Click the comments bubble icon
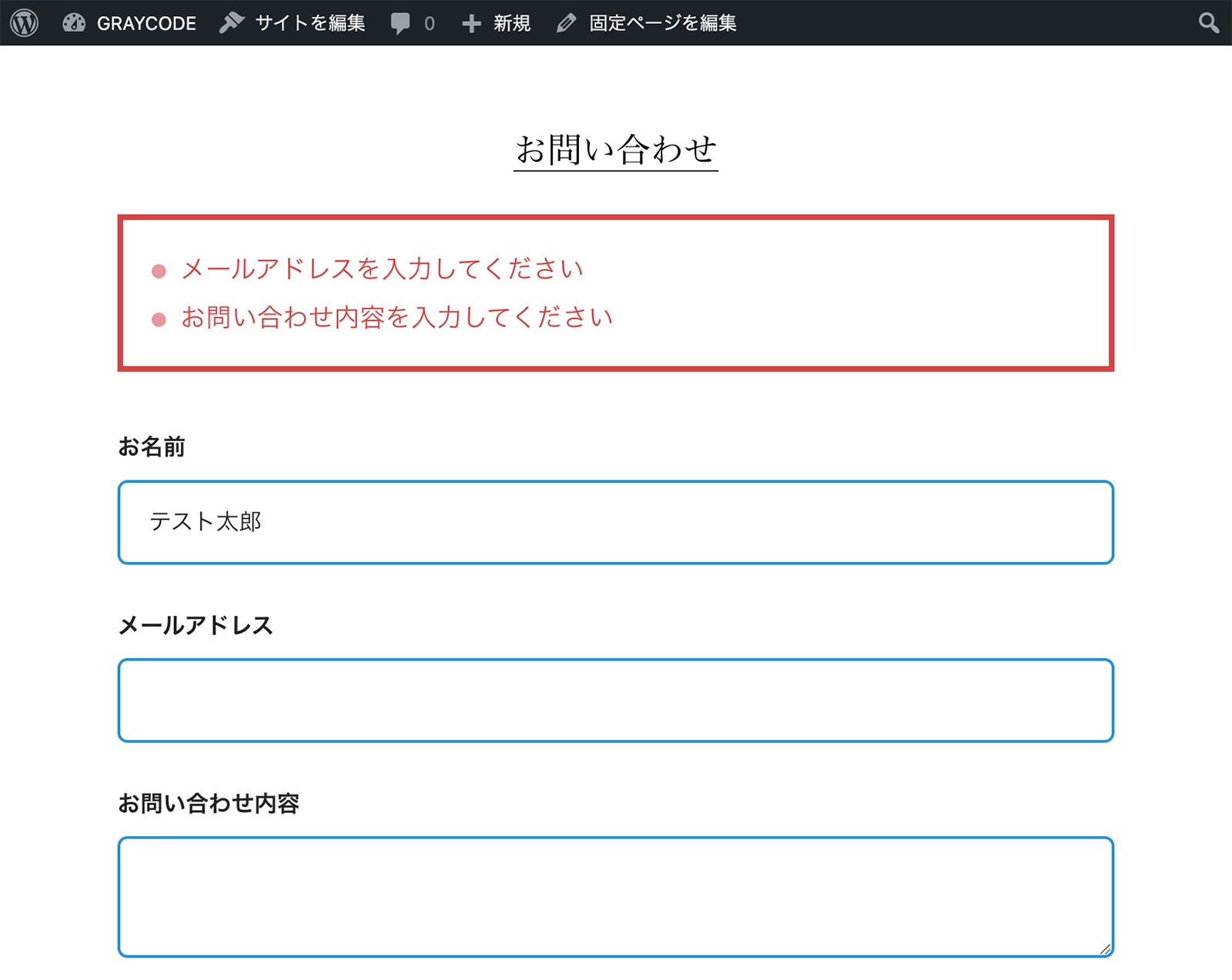This screenshot has width=1232, height=980. click(x=400, y=23)
